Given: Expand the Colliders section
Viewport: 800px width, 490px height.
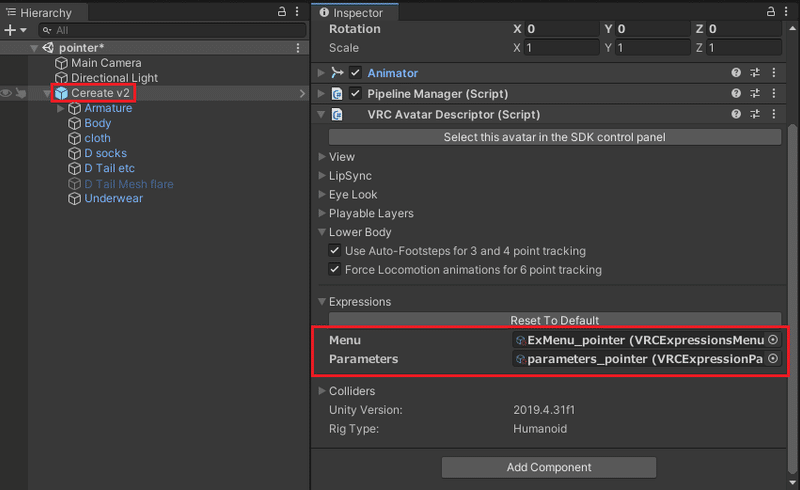Looking at the screenshot, I should tap(322, 391).
